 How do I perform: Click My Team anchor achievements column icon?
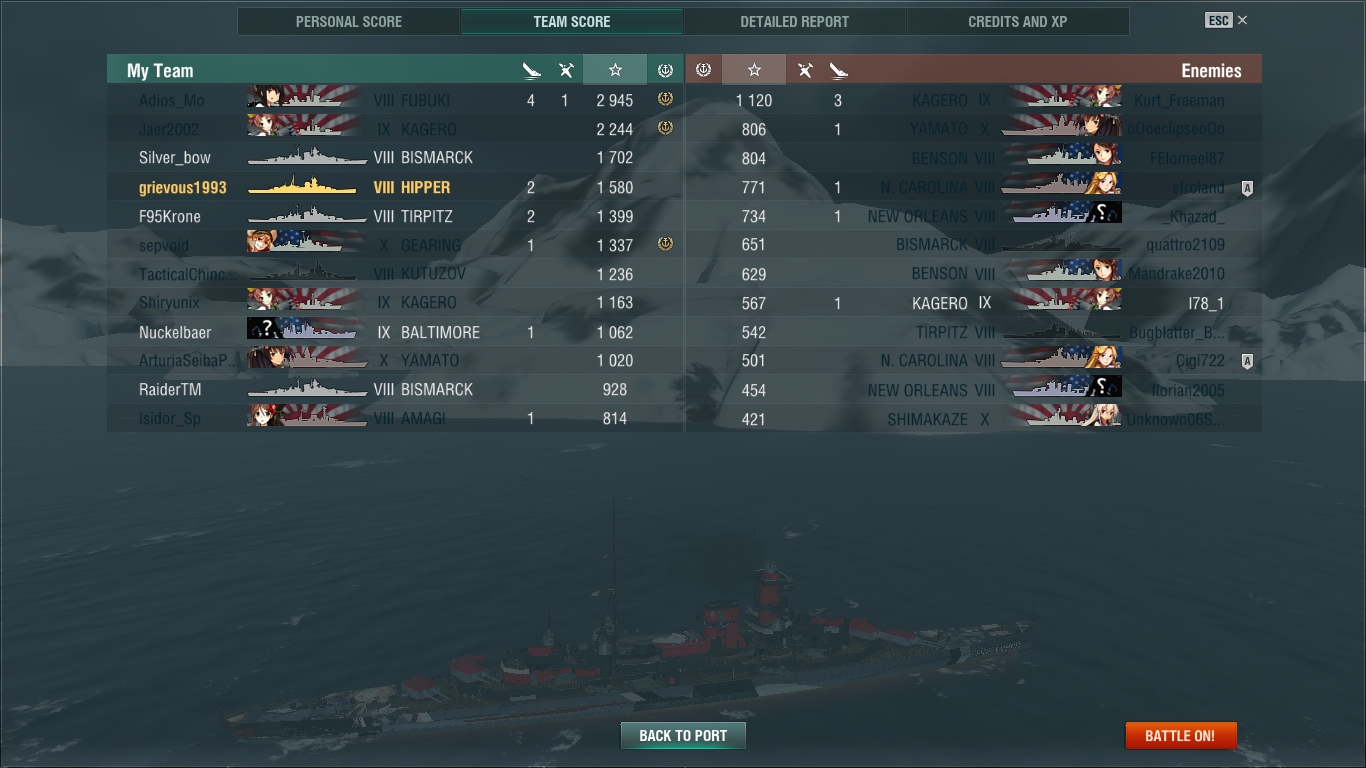click(x=665, y=70)
